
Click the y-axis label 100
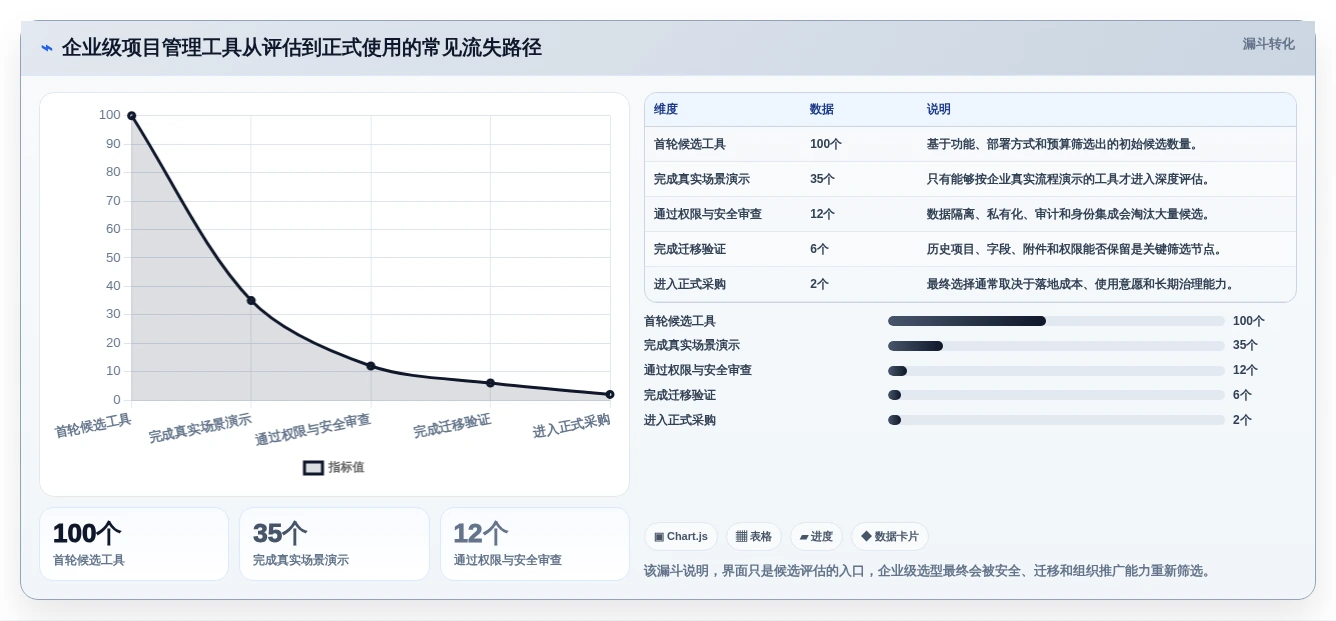[x=110, y=115]
